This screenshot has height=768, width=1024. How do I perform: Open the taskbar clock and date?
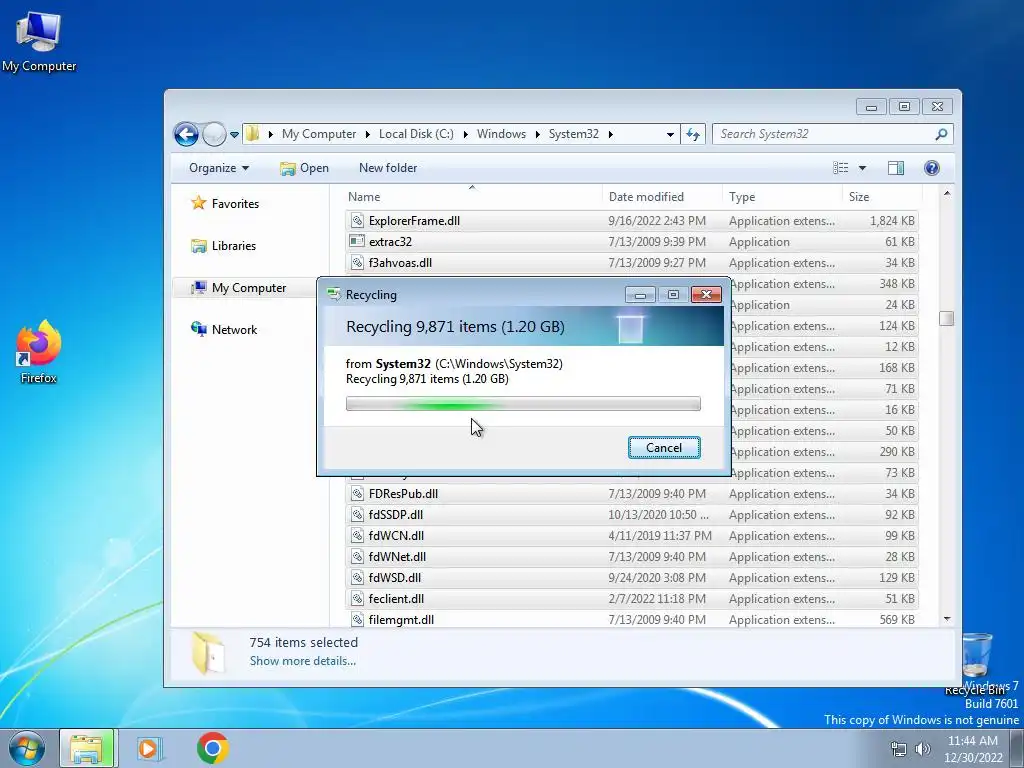[x=973, y=749]
